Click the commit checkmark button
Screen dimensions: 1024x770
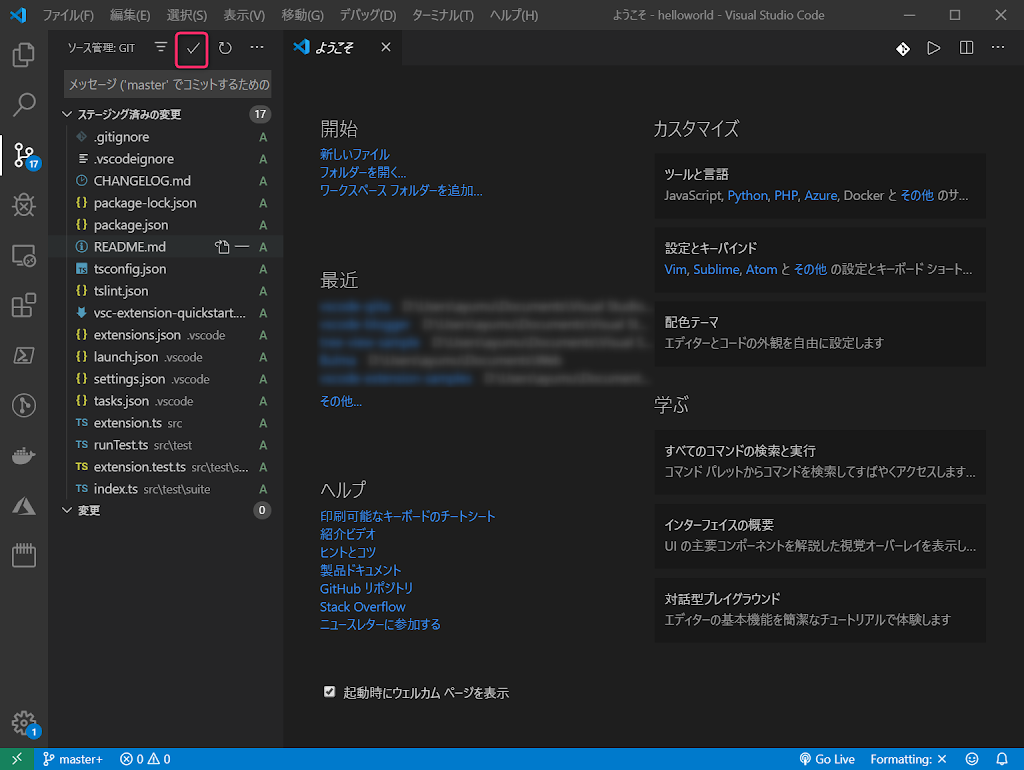pyautogui.click(x=192, y=49)
